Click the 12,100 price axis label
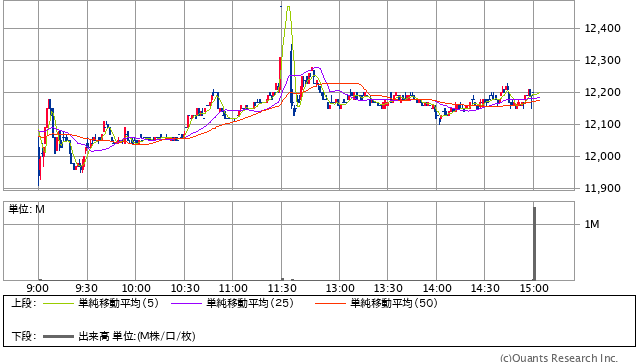638x362 pixels. click(x=602, y=124)
